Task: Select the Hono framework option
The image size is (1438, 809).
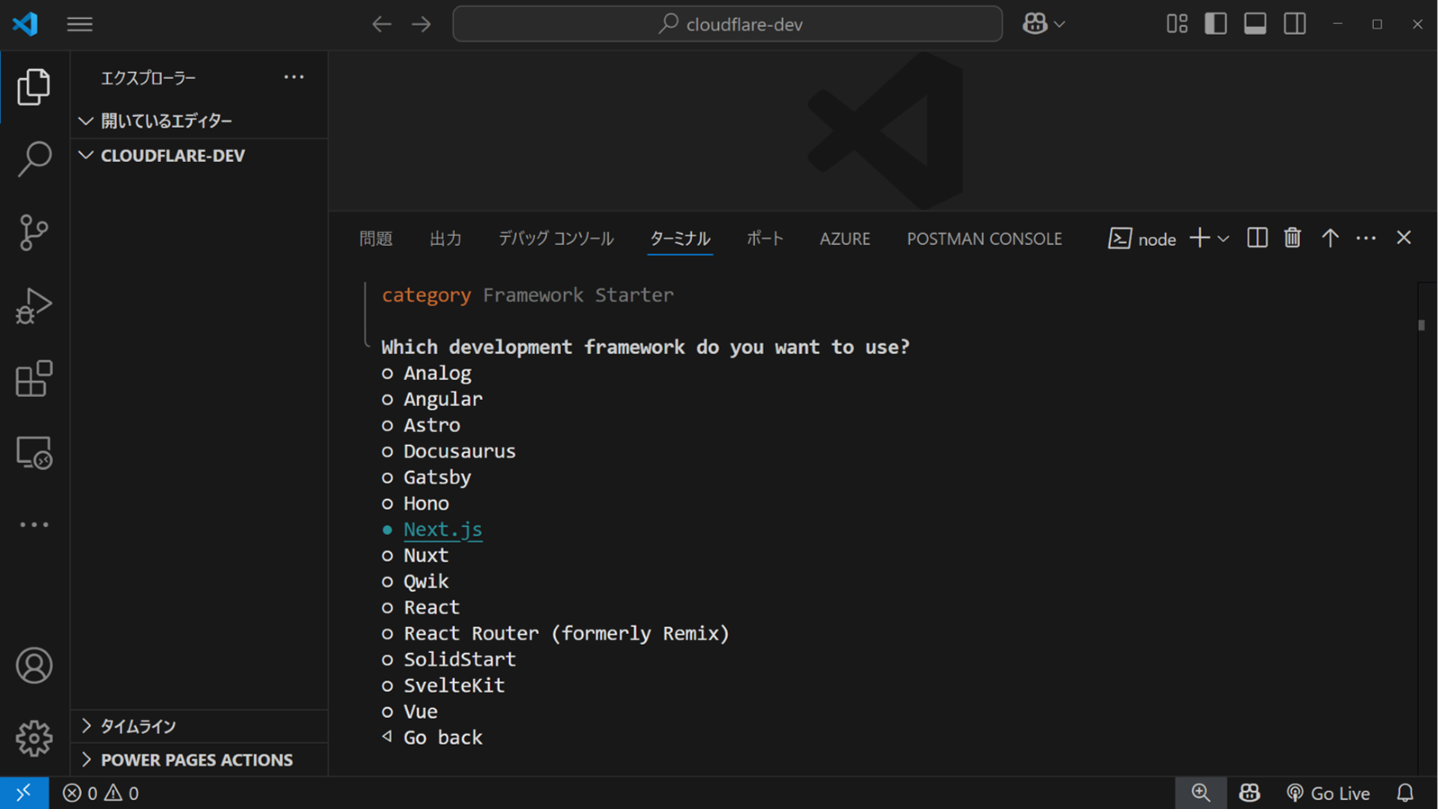Action: pos(426,503)
